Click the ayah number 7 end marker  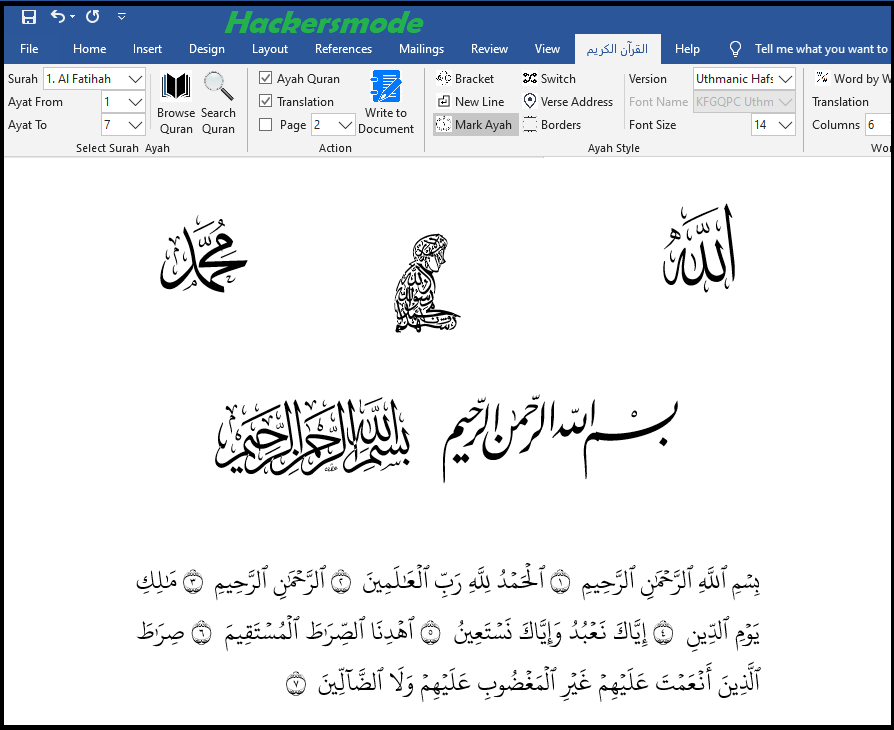pos(296,684)
